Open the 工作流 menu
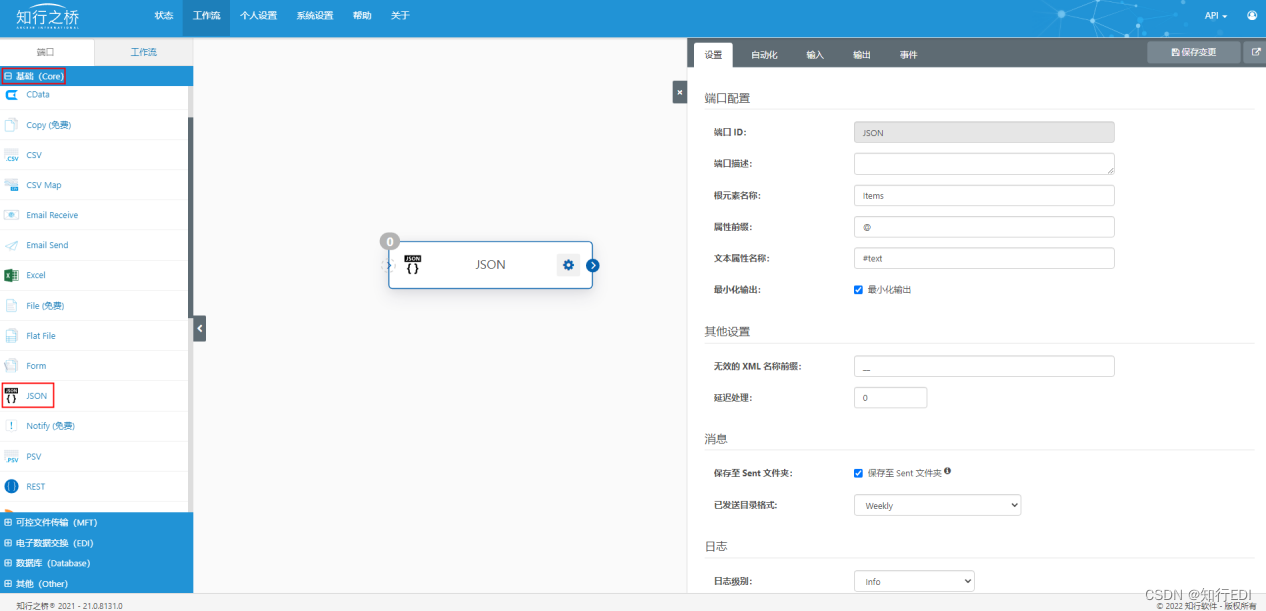1266x611 pixels. 206,16
